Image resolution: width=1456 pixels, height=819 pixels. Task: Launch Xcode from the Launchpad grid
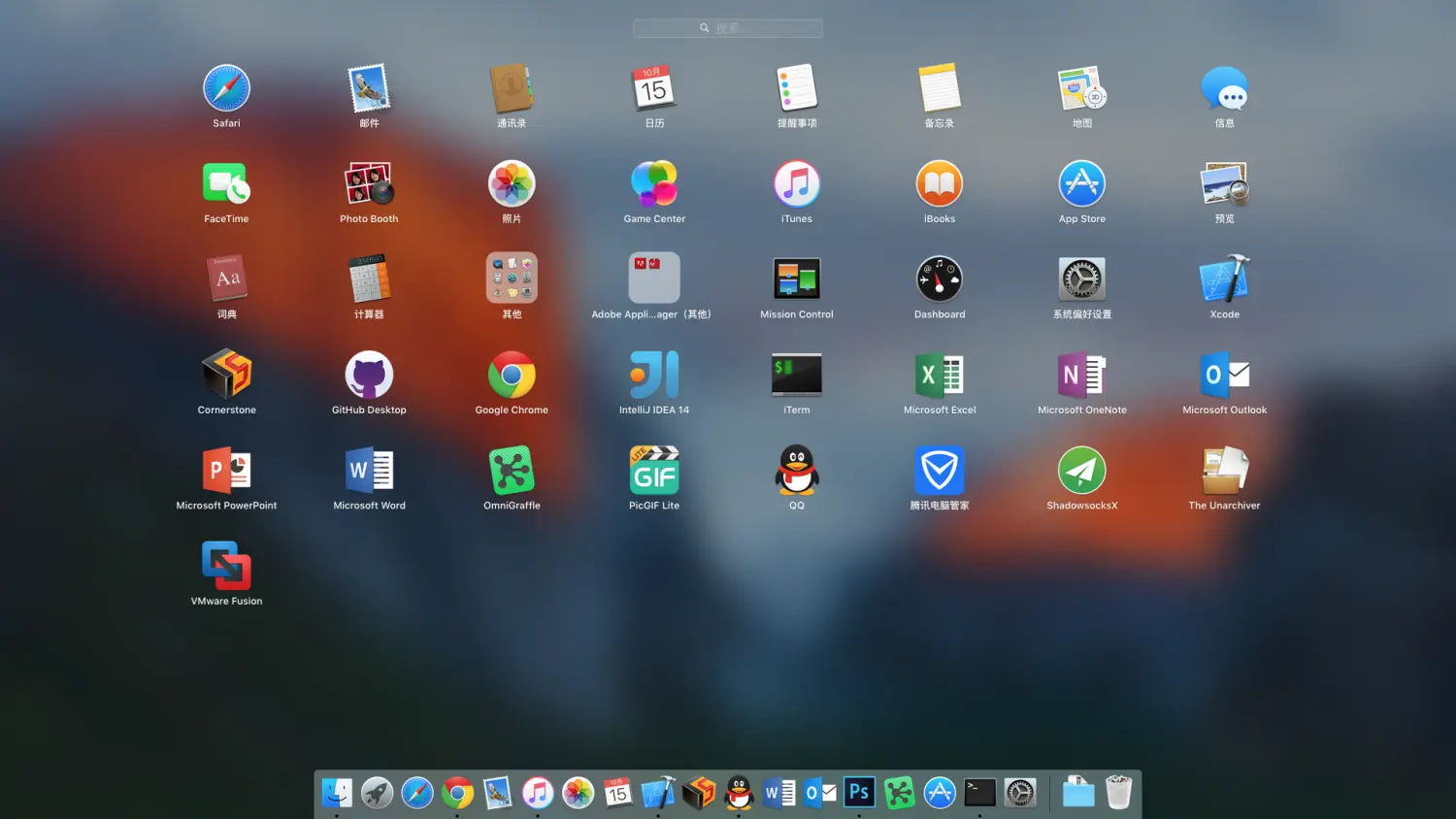pos(1225,279)
